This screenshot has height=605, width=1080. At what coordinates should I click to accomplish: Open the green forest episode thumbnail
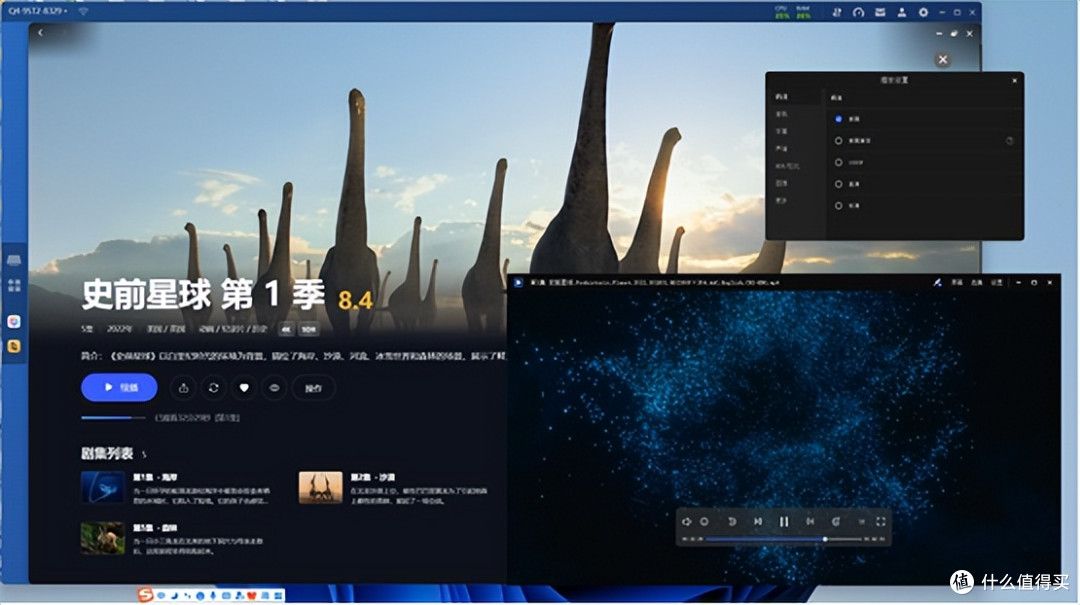pyautogui.click(x=103, y=538)
